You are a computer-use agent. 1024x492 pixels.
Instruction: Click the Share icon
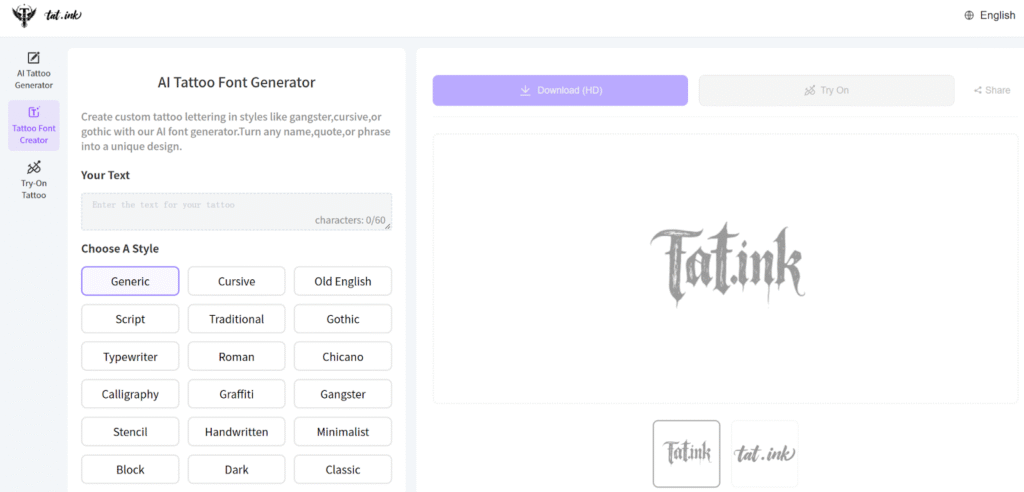click(977, 90)
